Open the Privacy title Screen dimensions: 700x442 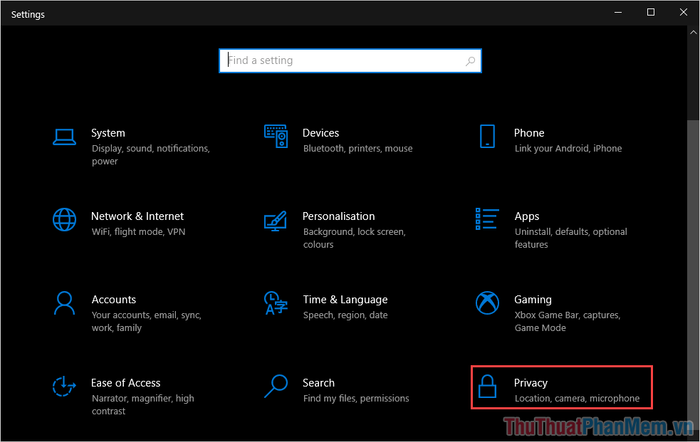click(530, 383)
